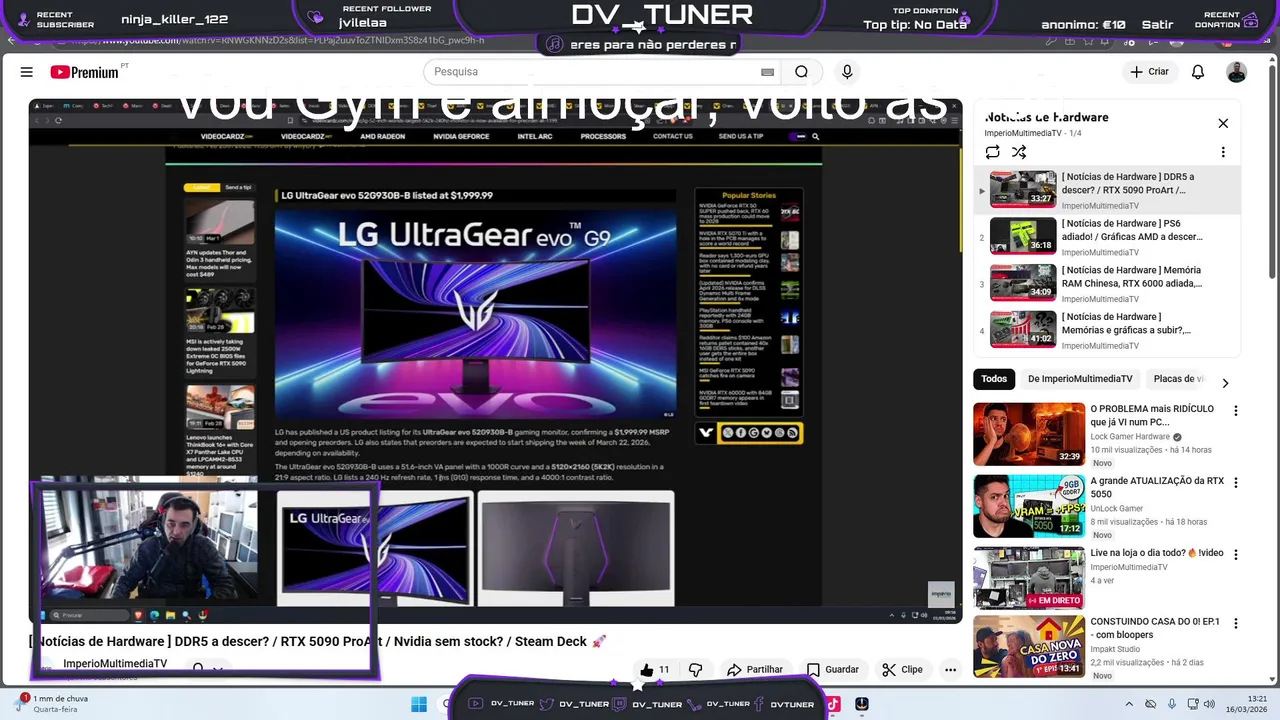Open the on-screen keyboard in search box
The height and width of the screenshot is (720, 1280).
pos(767,72)
